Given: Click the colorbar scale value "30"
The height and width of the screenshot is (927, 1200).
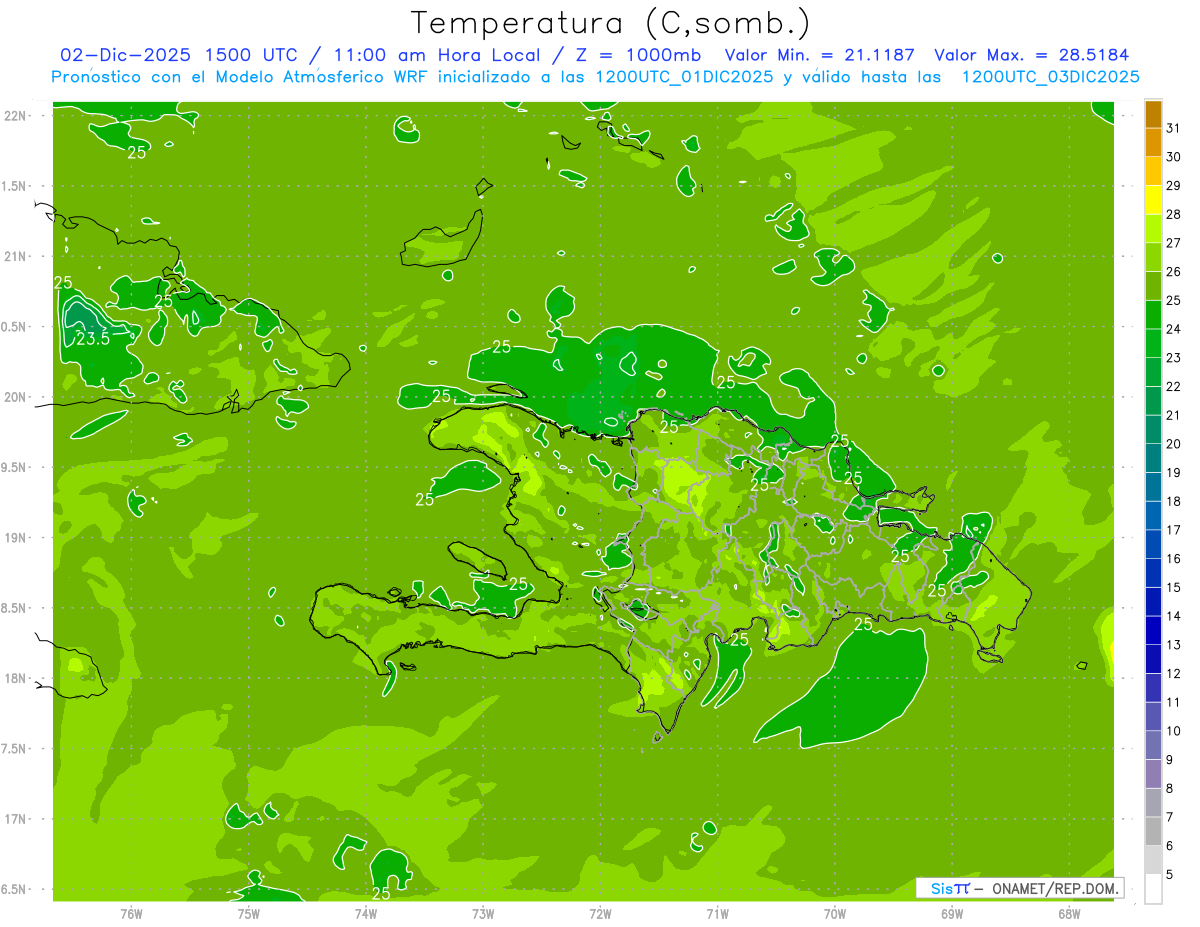Looking at the screenshot, I should 1174,157.
